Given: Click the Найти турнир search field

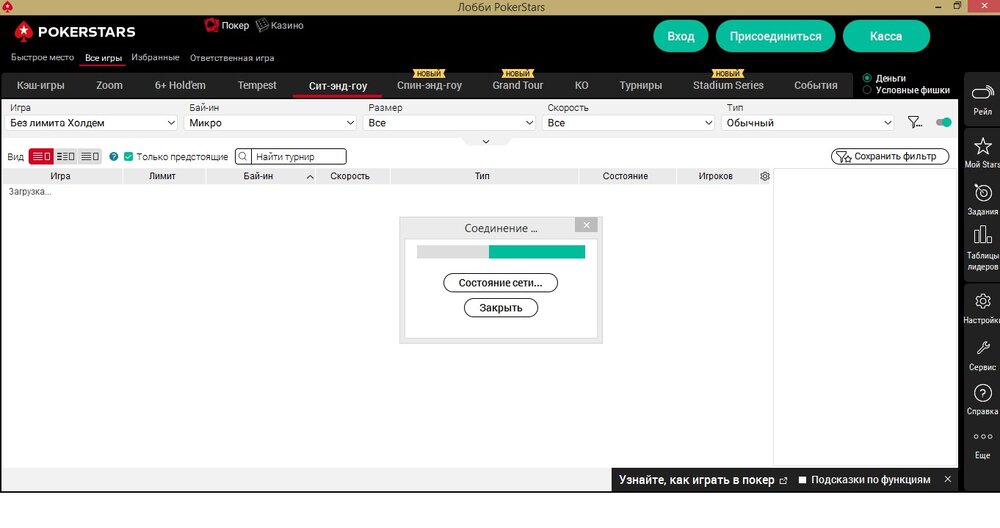Looking at the screenshot, I should (x=299, y=156).
